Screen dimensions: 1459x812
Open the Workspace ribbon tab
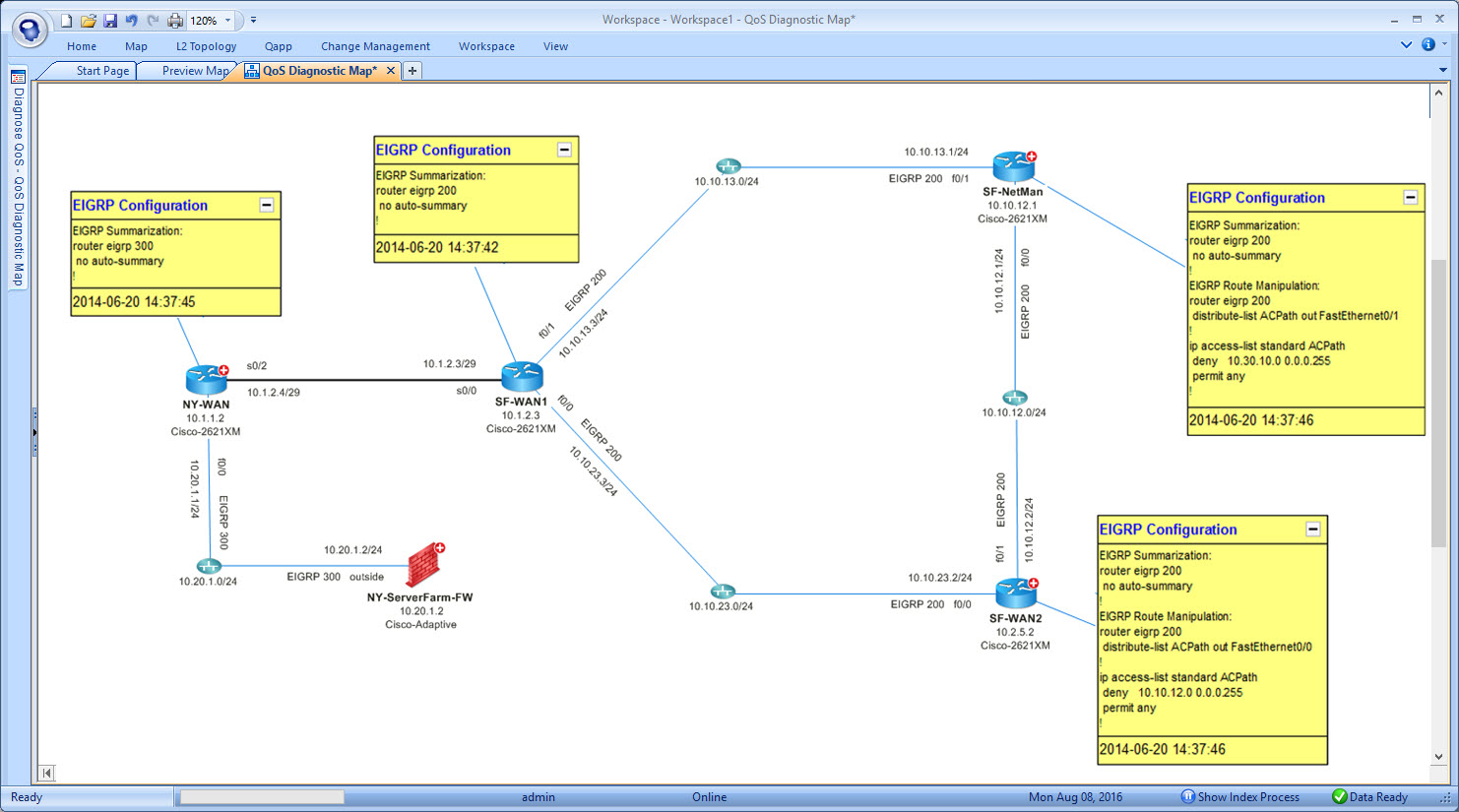[x=486, y=46]
